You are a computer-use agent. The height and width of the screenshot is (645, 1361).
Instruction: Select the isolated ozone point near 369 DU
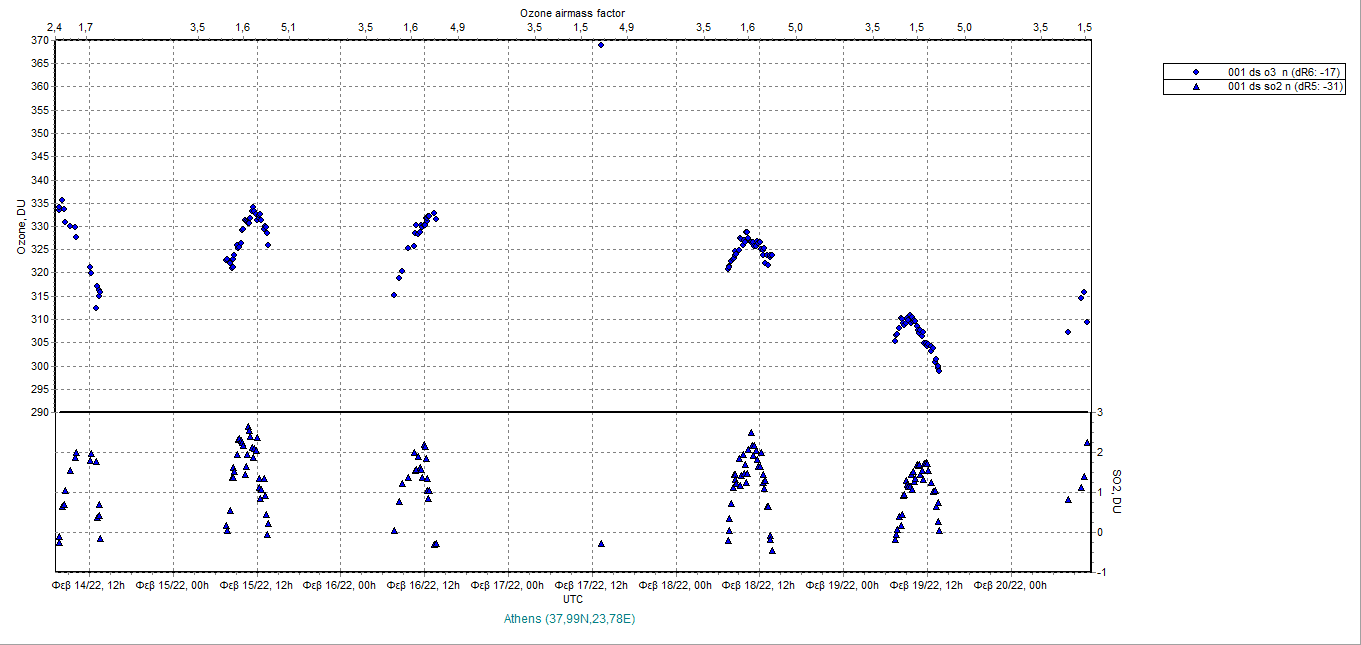600,45
